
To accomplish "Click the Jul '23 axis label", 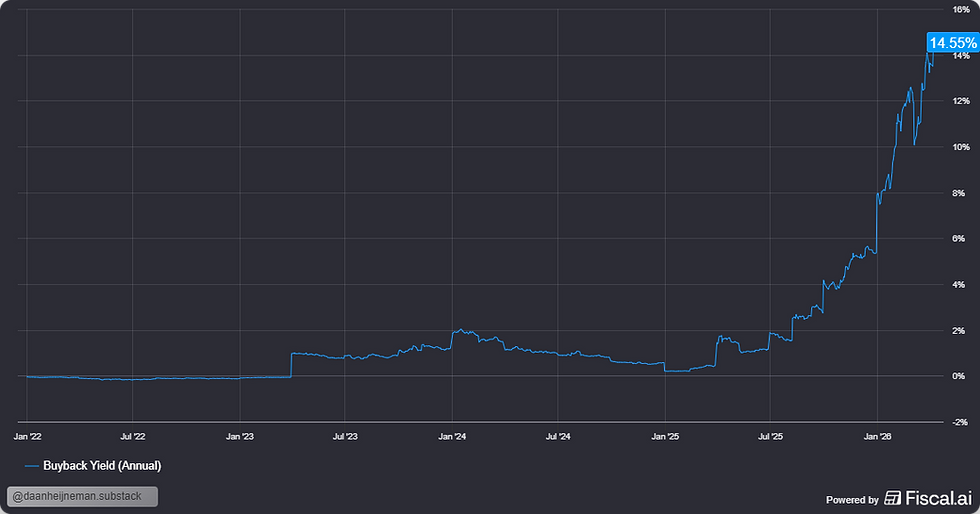I will (345, 436).
